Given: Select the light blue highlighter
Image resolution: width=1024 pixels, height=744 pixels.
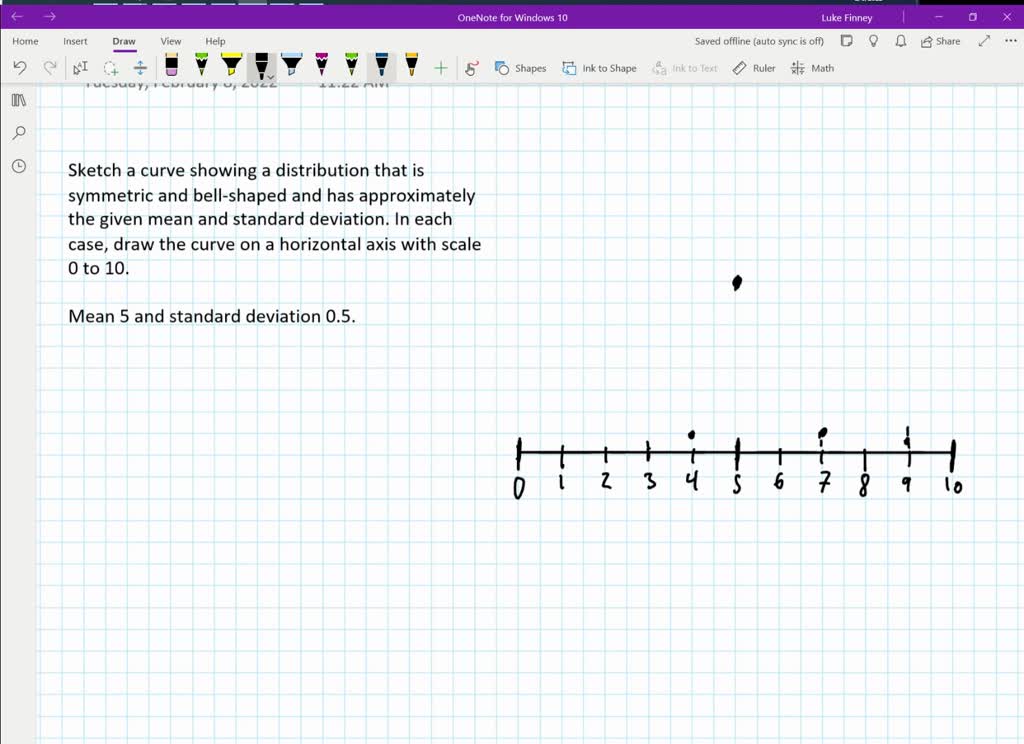Looking at the screenshot, I should (x=291, y=65).
